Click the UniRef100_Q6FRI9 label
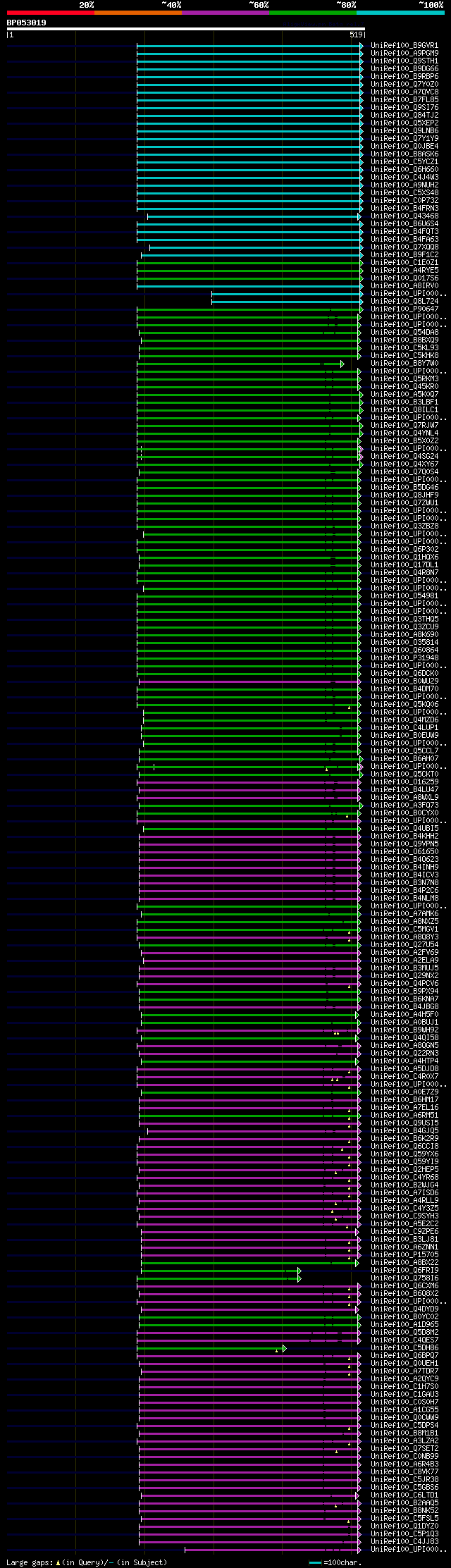 point(404,1271)
